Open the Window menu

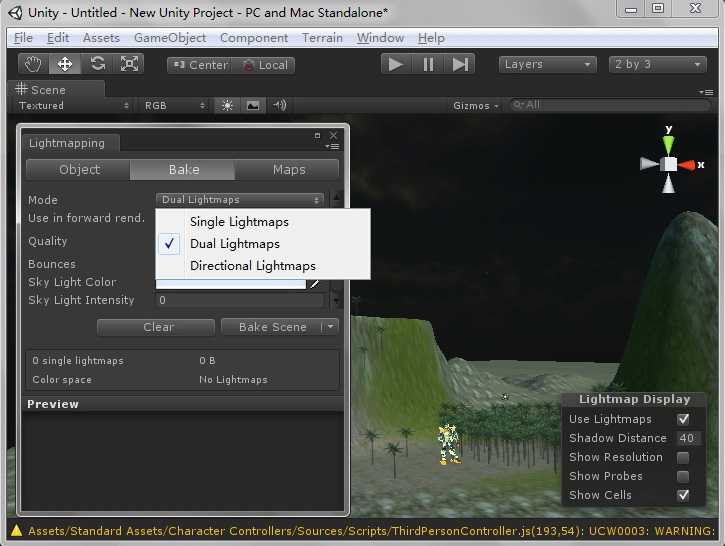click(x=381, y=38)
